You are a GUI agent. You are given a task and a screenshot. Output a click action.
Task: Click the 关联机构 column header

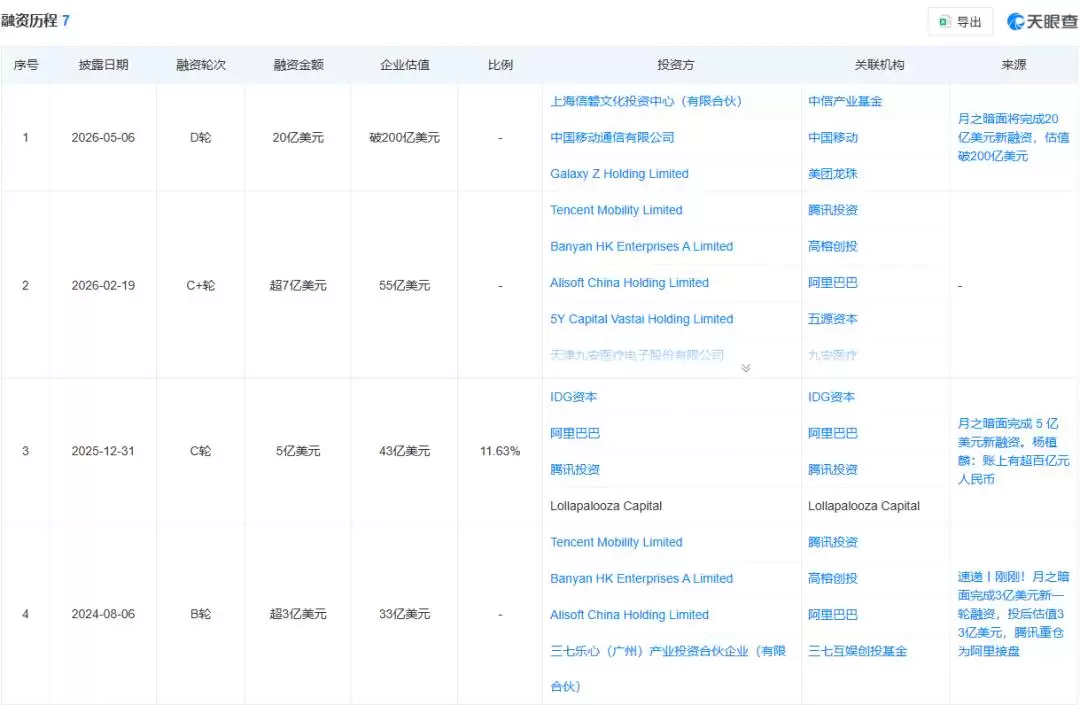tap(879, 65)
